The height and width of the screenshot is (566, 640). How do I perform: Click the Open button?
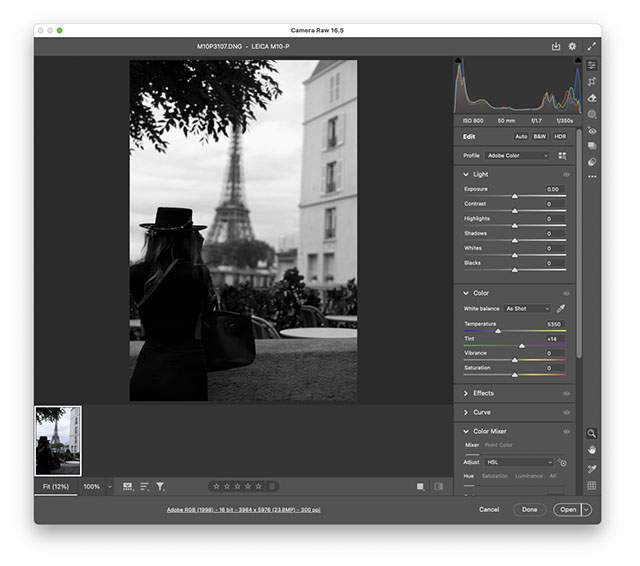pyautogui.click(x=567, y=510)
